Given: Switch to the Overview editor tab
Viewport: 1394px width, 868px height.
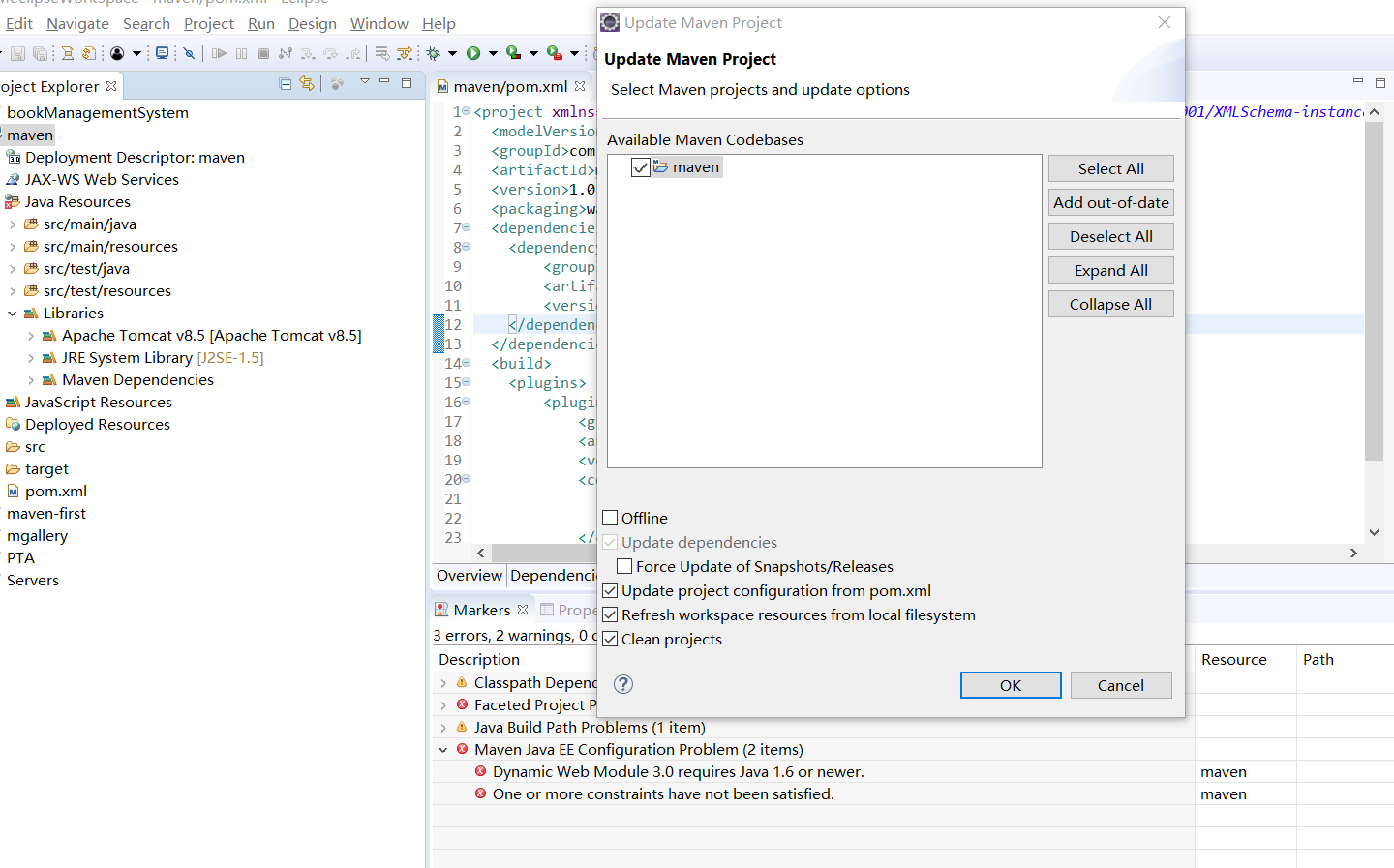Looking at the screenshot, I should [470, 575].
